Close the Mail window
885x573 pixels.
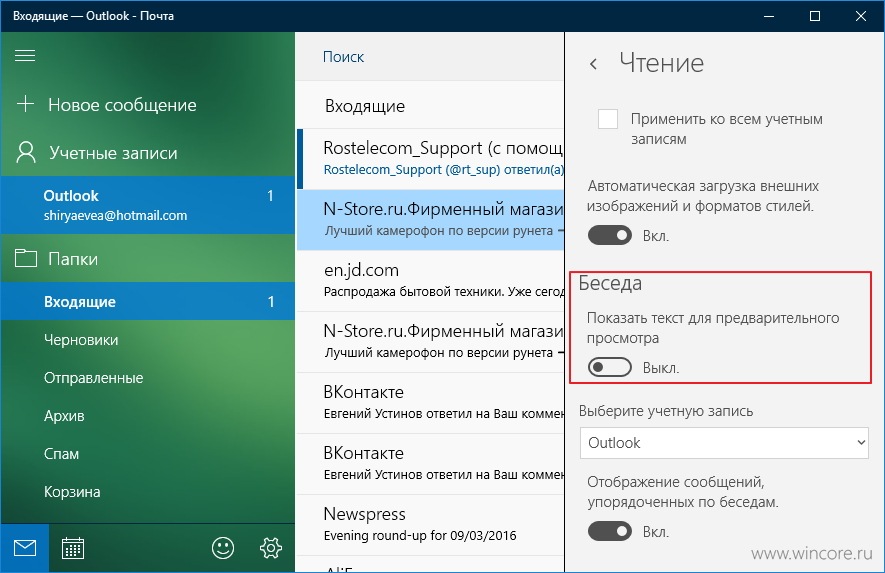point(861,16)
